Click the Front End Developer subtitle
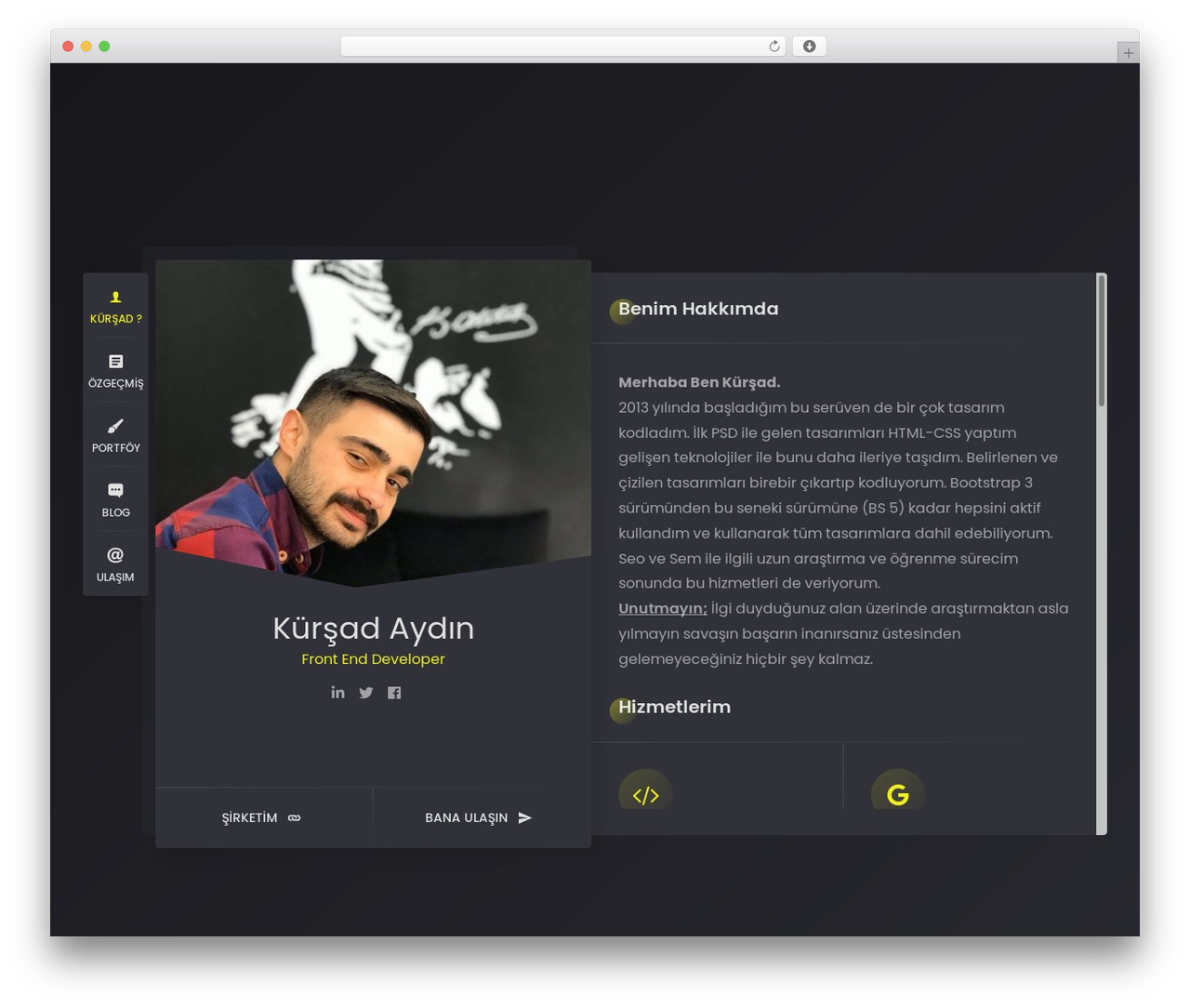The height and width of the screenshot is (1008, 1190). 373,658
